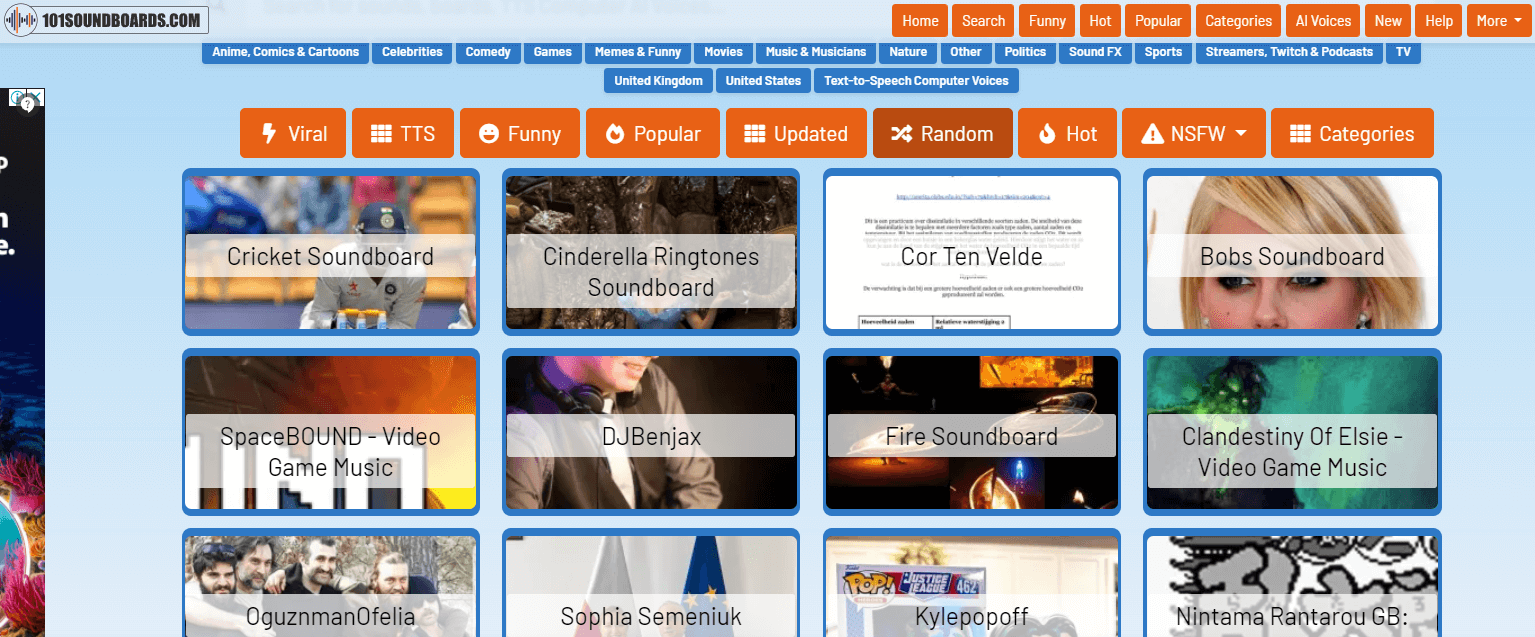Expand the NSFW dropdown arrow
The image size is (1535, 637).
tap(1241, 133)
